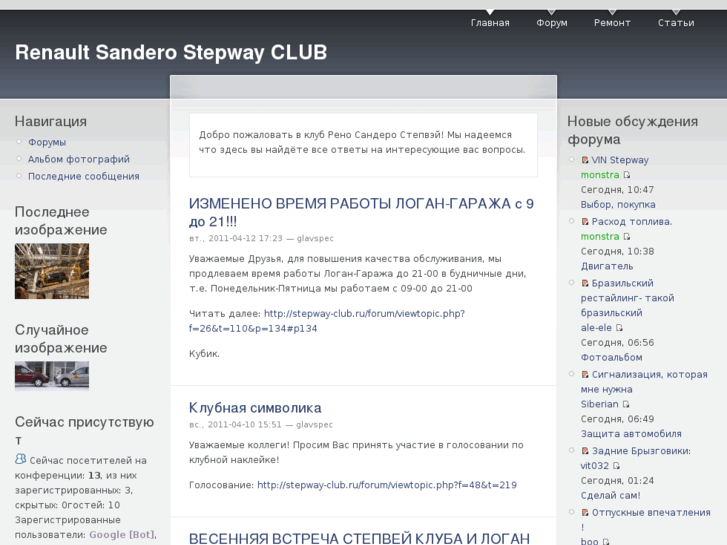The width and height of the screenshot is (727, 545).
Task: Open the random image thumbnail of two cars
Action: click(52, 376)
